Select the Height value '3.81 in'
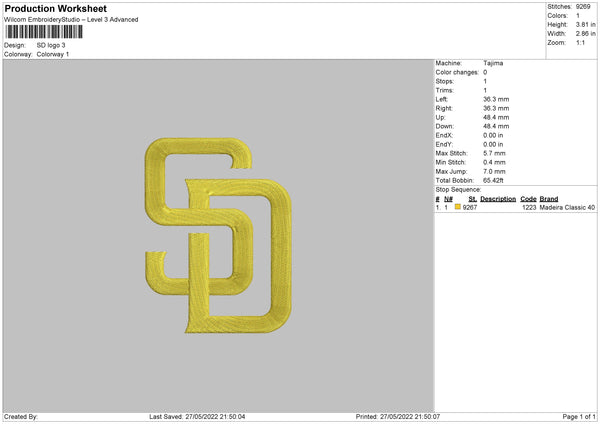Screen dimensions: 600x424 [586, 24]
